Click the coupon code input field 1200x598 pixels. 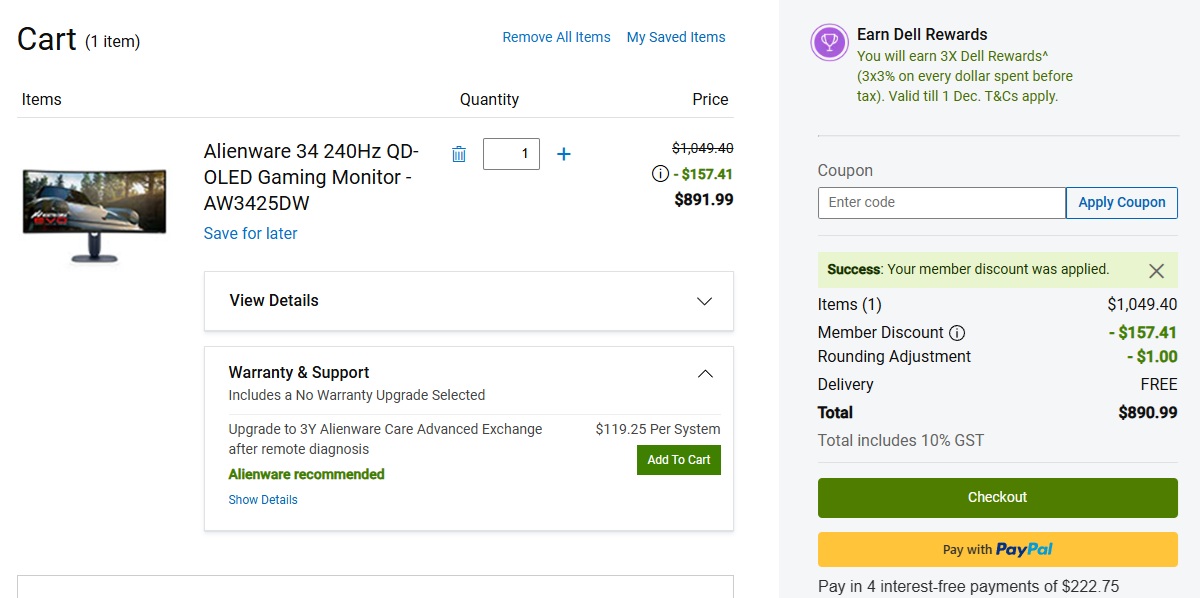941,202
